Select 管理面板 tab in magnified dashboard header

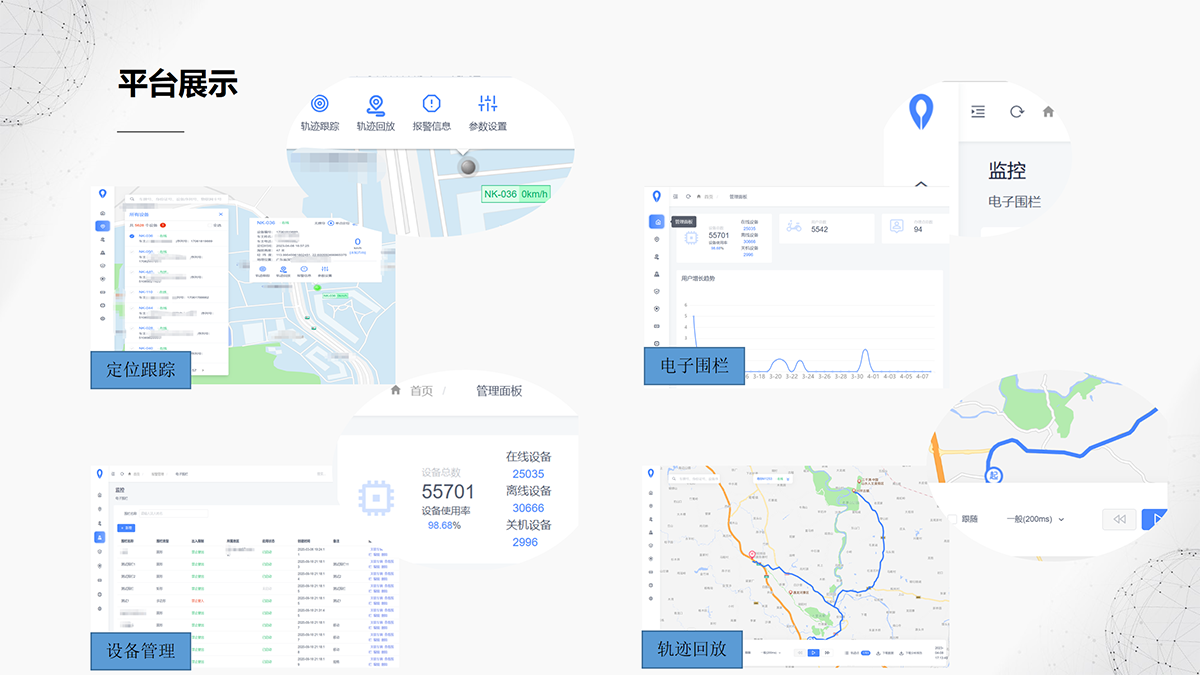click(x=499, y=391)
